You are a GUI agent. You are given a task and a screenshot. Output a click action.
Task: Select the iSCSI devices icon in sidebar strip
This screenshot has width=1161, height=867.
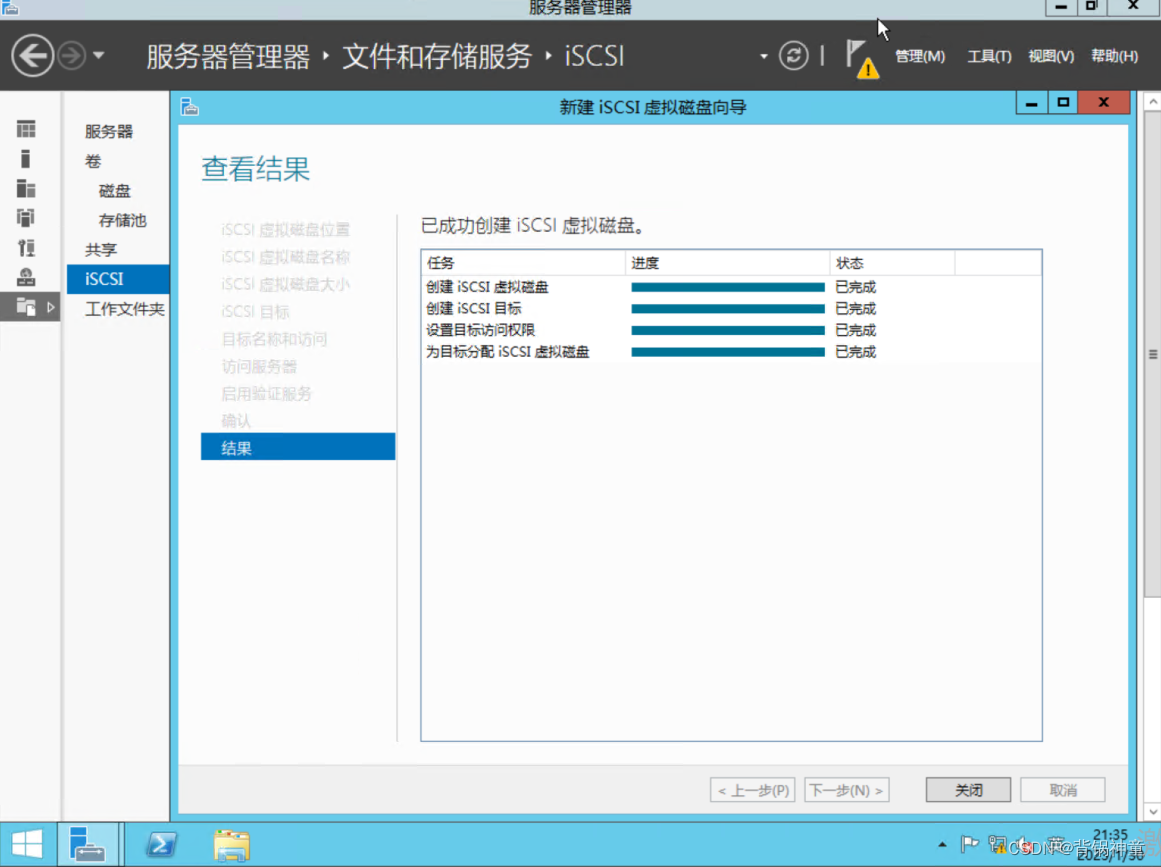25,278
